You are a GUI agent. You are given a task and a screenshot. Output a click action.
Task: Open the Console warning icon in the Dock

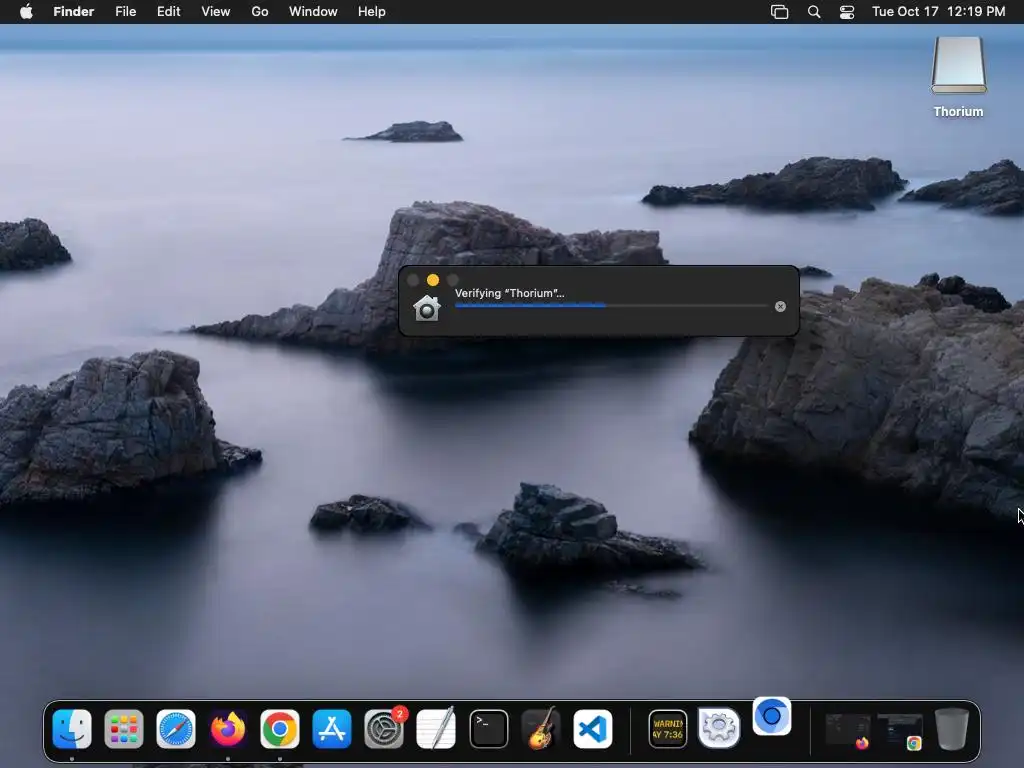pos(667,729)
